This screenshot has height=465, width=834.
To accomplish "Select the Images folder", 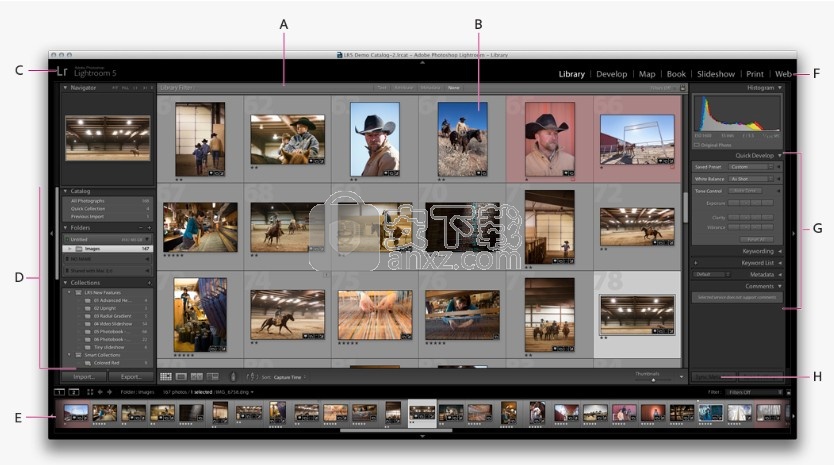I will pos(109,248).
